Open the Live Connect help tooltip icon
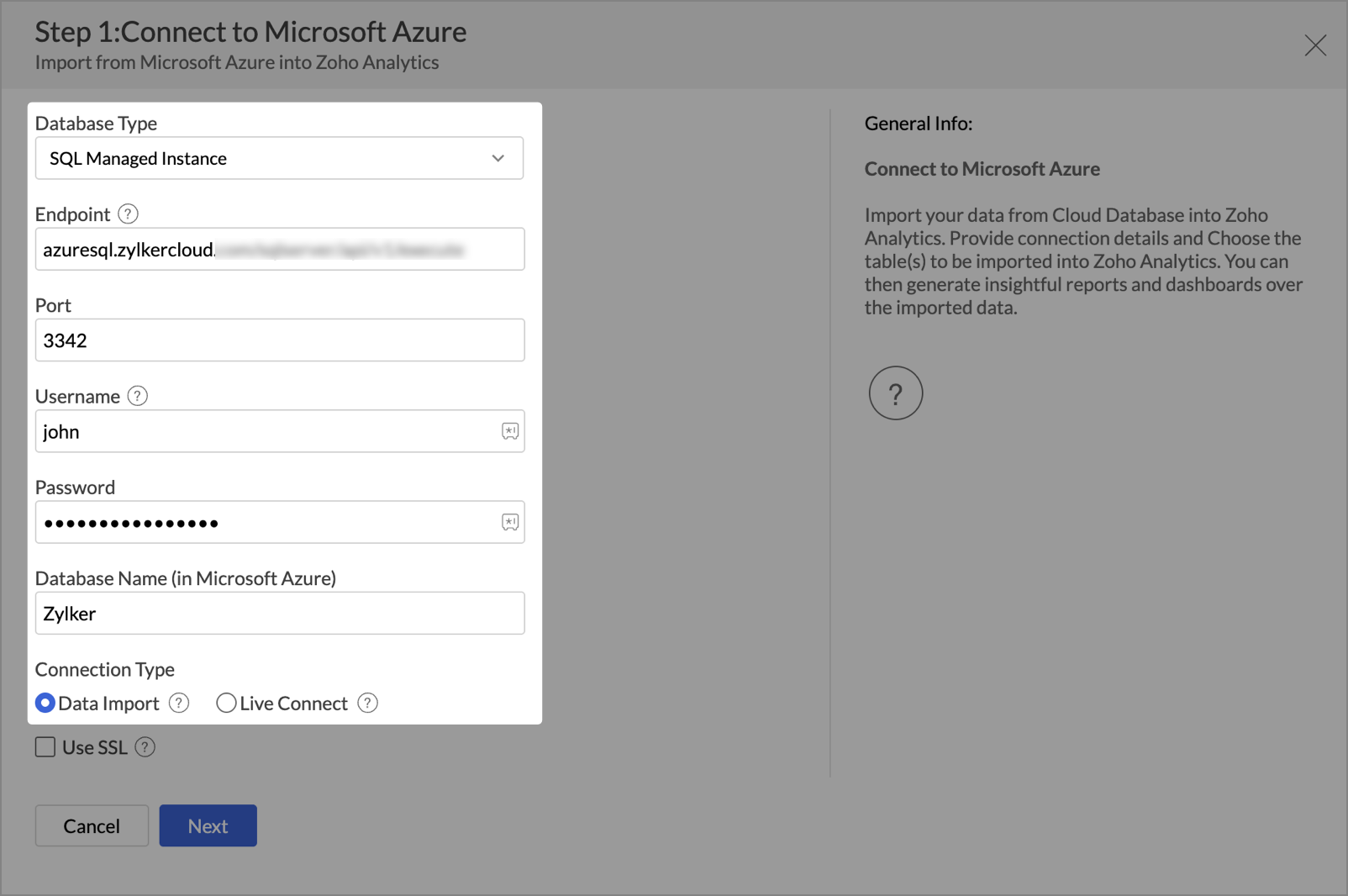This screenshot has width=1348, height=896. pyautogui.click(x=367, y=703)
